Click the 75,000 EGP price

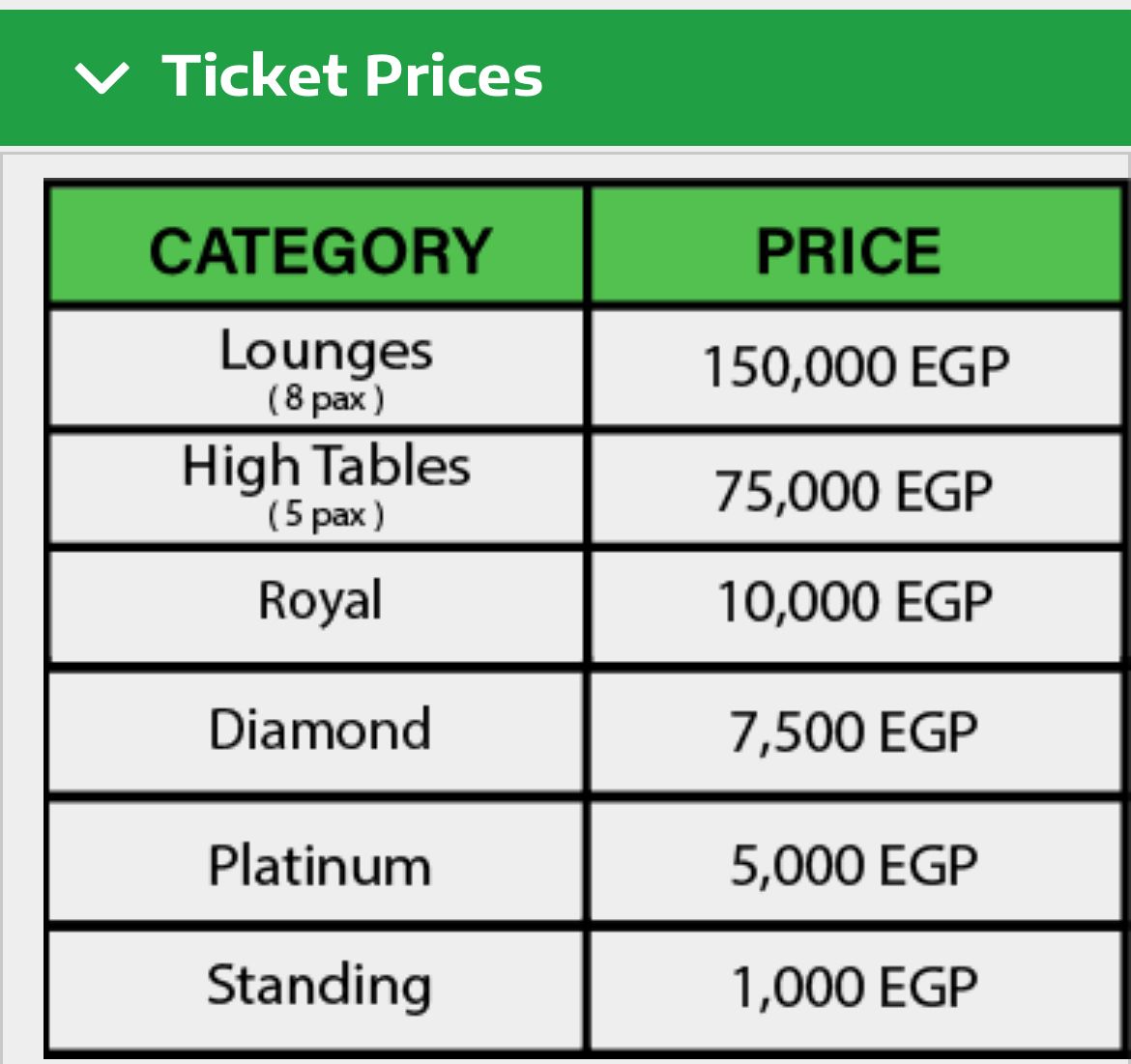click(854, 491)
